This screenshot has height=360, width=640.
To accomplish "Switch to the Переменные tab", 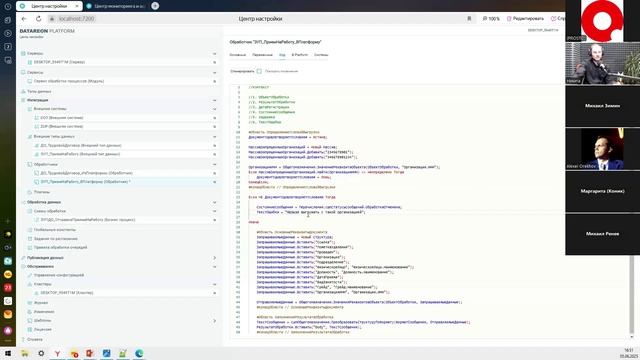I will (262, 55).
